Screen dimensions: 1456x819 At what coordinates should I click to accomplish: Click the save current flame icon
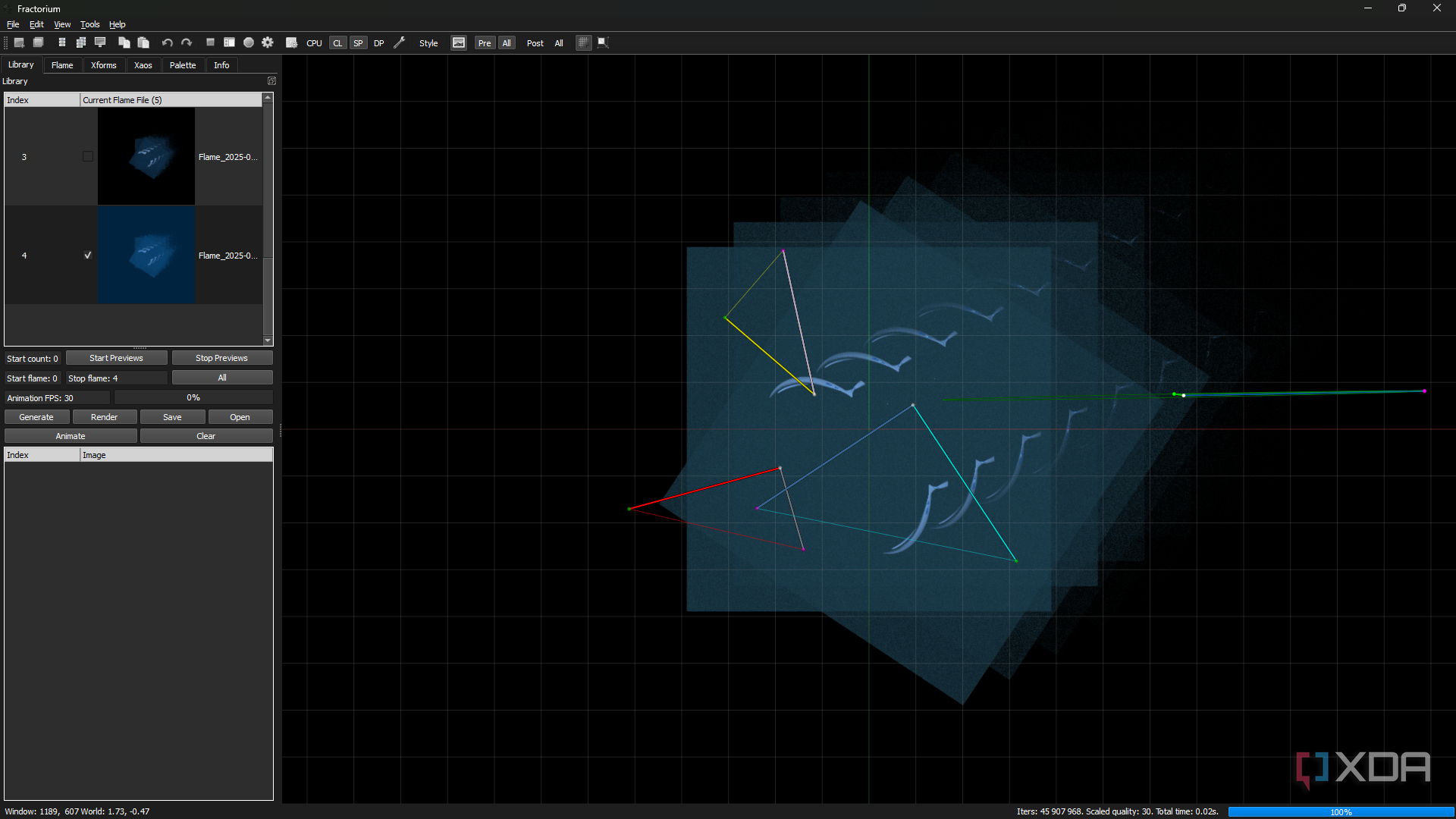pos(62,43)
